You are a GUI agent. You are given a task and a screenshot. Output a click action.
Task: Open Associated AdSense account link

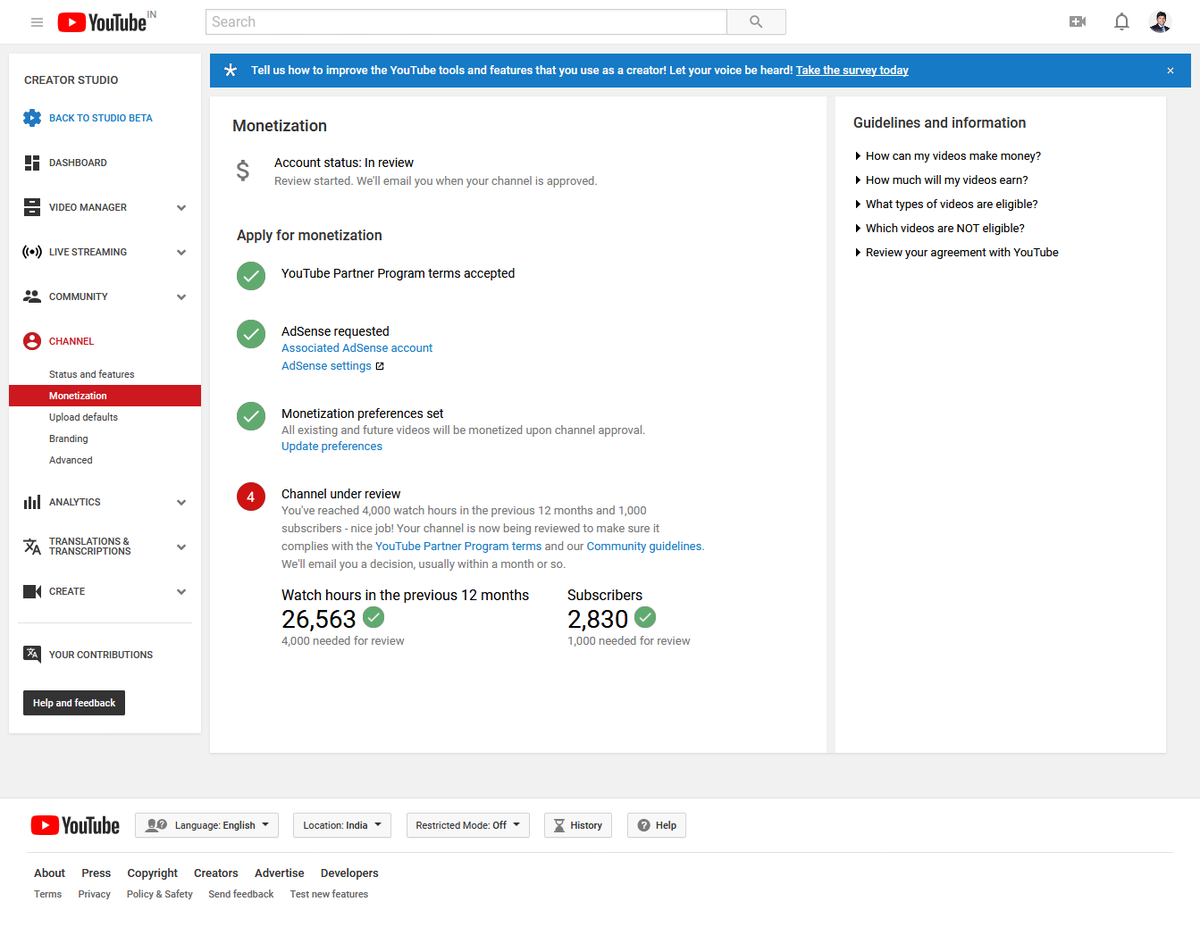click(357, 348)
